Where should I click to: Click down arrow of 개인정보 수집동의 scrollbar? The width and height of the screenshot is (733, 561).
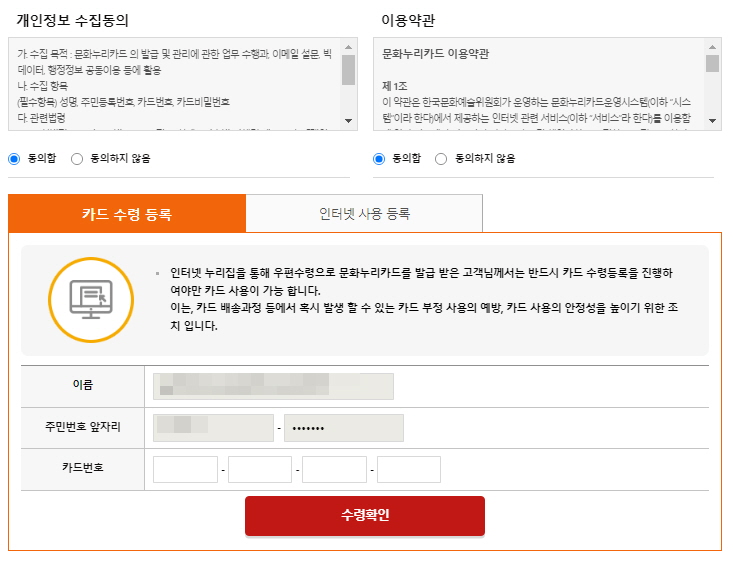pos(348,121)
